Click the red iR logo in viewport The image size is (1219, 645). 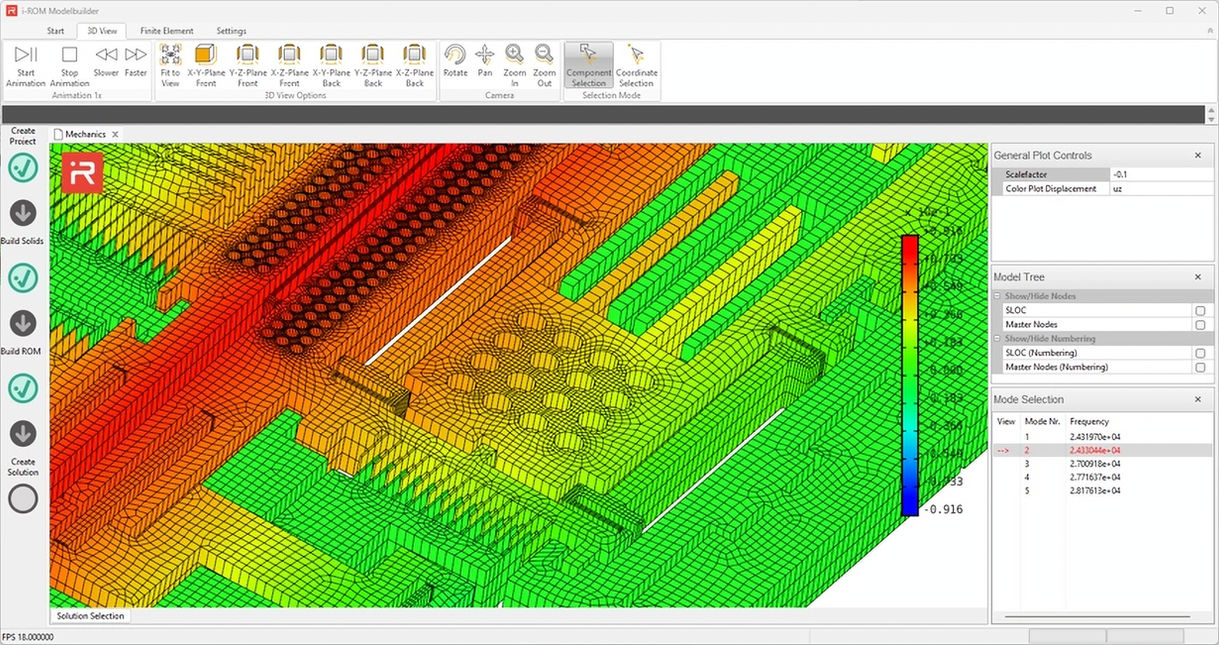[x=81, y=173]
